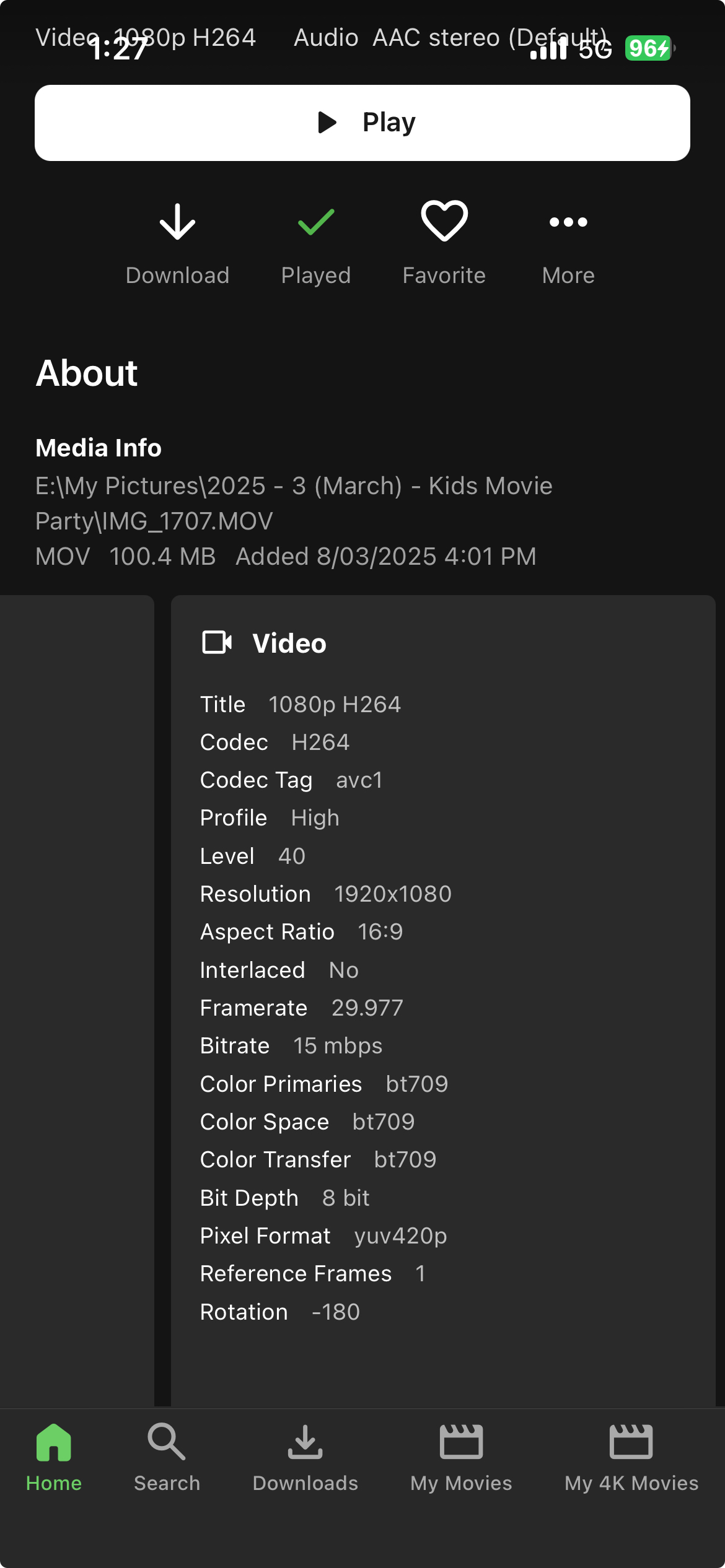Tap the Added date text line
The image size is (725, 1568).
coord(385,557)
